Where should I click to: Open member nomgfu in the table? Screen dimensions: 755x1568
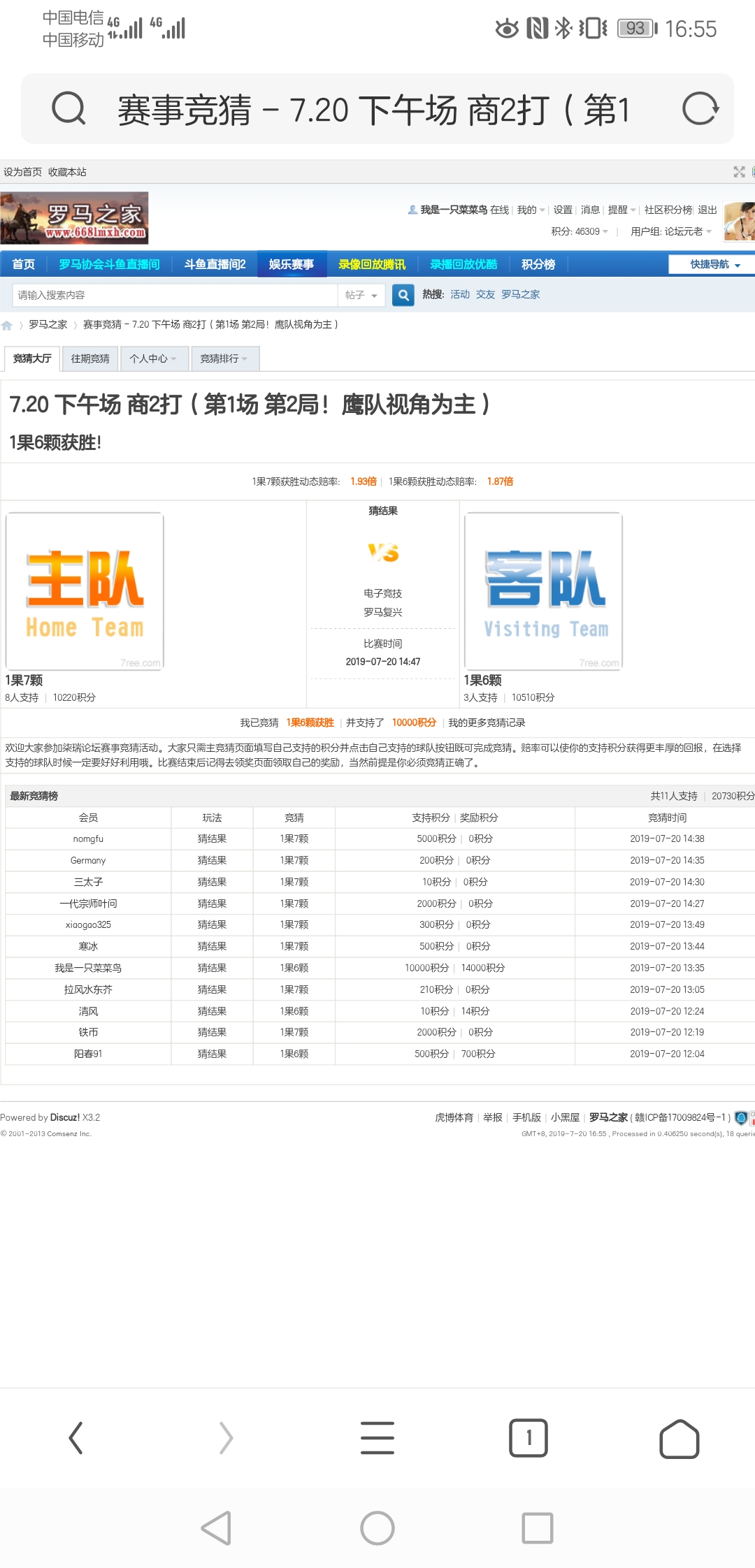(x=88, y=839)
